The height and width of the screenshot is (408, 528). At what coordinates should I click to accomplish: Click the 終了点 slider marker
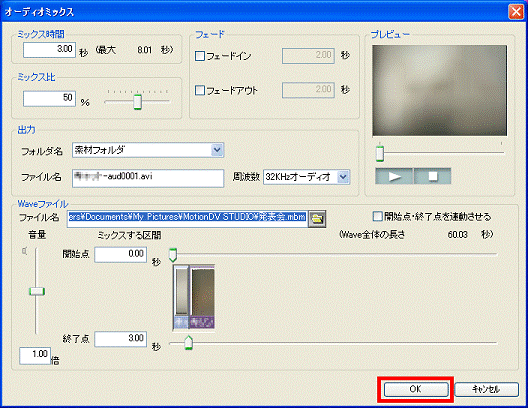pyautogui.click(x=189, y=343)
